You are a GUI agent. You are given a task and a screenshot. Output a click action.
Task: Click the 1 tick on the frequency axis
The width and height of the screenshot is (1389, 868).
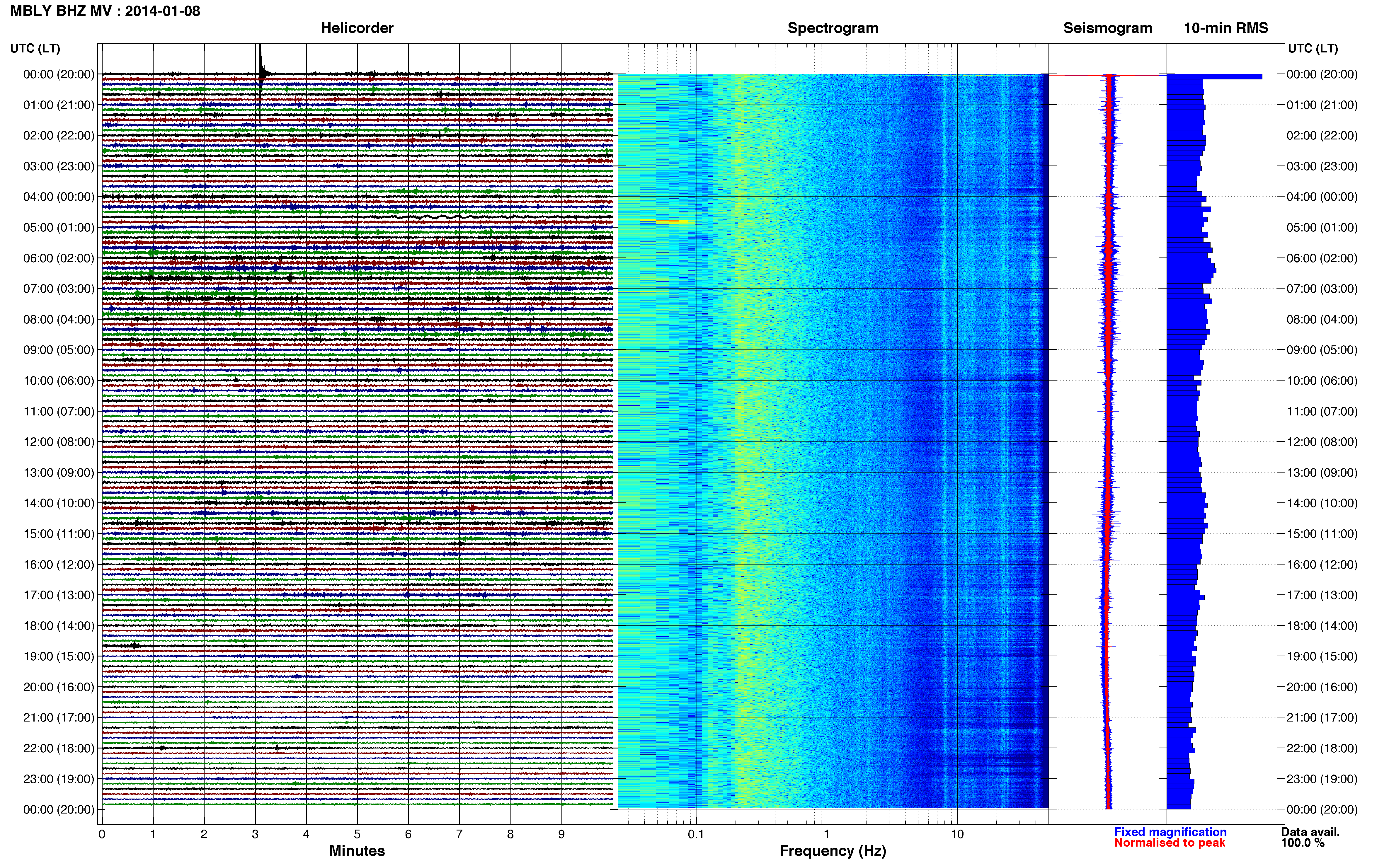tap(826, 835)
